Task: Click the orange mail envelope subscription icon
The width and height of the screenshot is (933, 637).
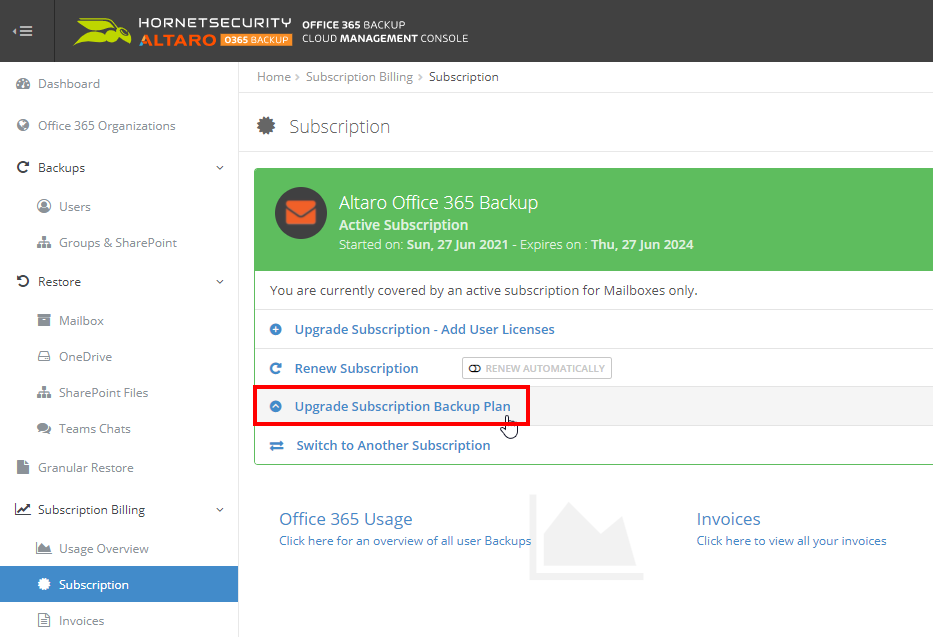Action: [x=301, y=213]
